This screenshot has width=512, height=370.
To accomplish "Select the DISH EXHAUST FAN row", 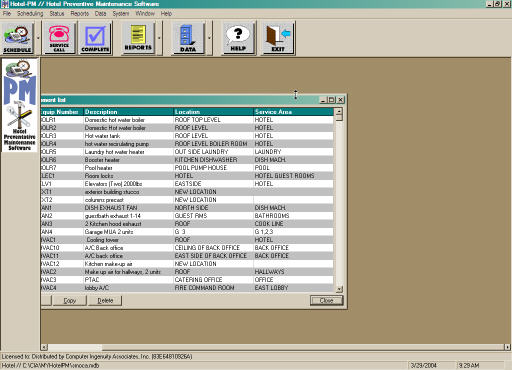I will click(187, 208).
